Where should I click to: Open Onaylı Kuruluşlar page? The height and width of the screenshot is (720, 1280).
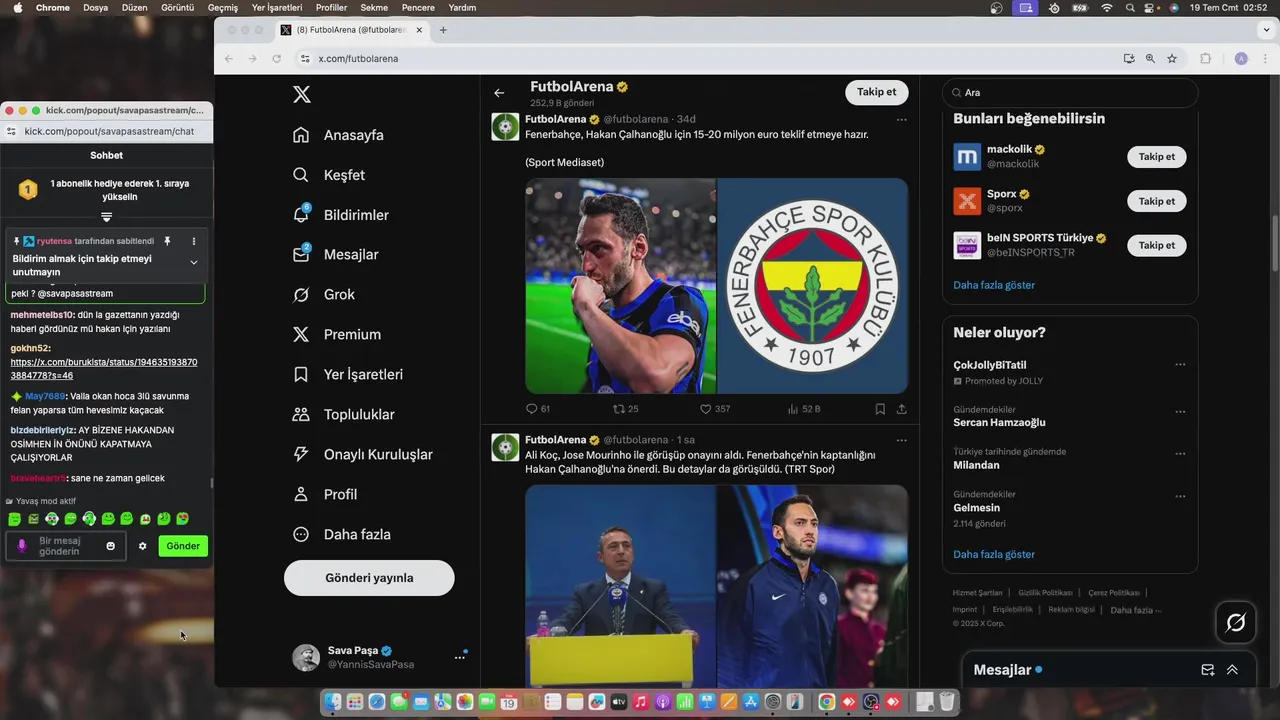[362, 455]
